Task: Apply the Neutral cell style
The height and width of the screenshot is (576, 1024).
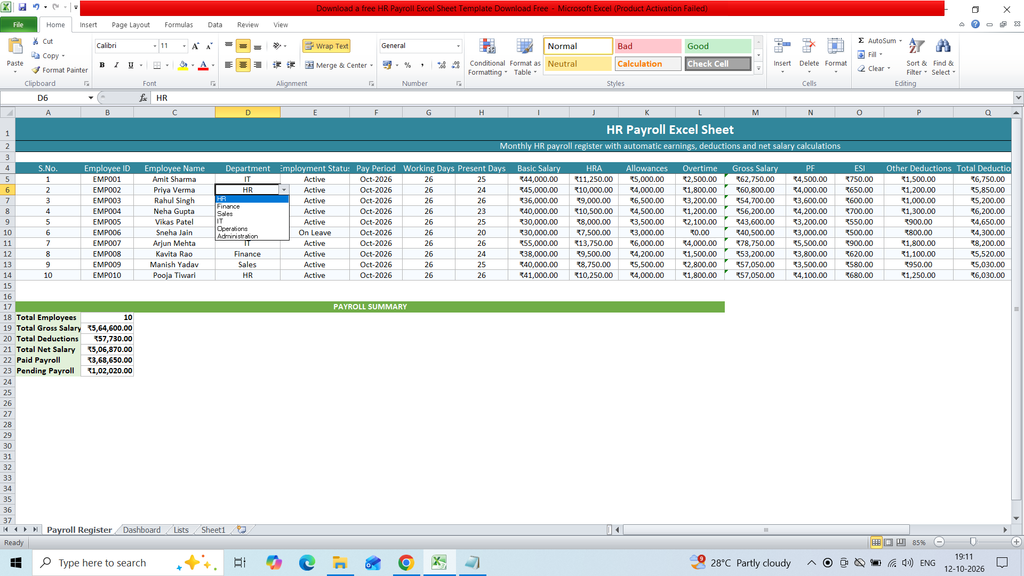Action: click(577, 63)
